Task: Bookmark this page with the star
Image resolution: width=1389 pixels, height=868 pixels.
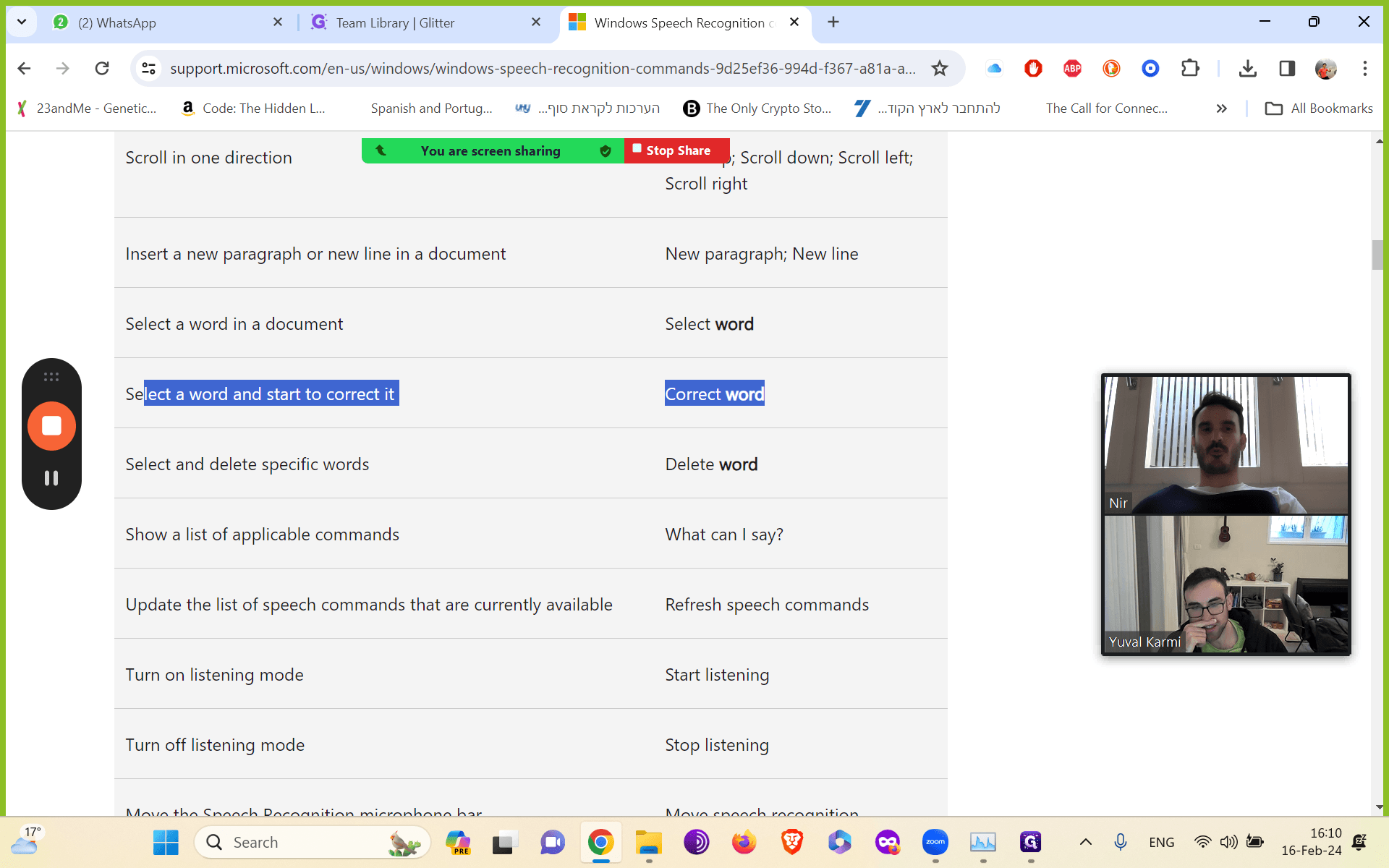Action: click(x=939, y=69)
